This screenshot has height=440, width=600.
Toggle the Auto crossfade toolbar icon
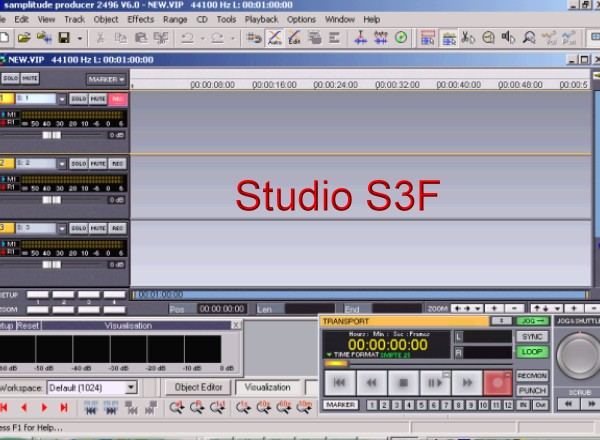[275, 38]
